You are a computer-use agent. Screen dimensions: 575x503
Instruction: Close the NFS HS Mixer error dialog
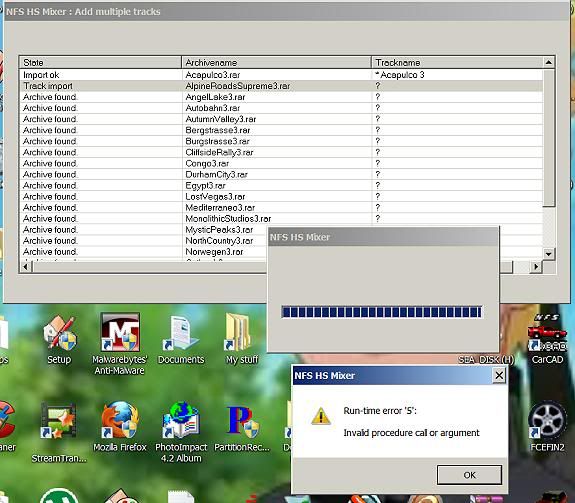click(499, 375)
